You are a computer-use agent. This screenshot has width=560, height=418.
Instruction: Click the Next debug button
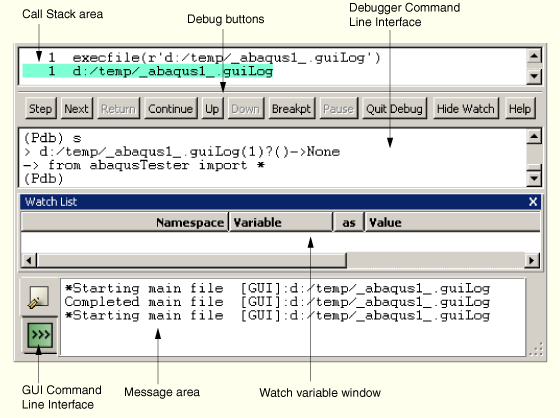click(76, 109)
